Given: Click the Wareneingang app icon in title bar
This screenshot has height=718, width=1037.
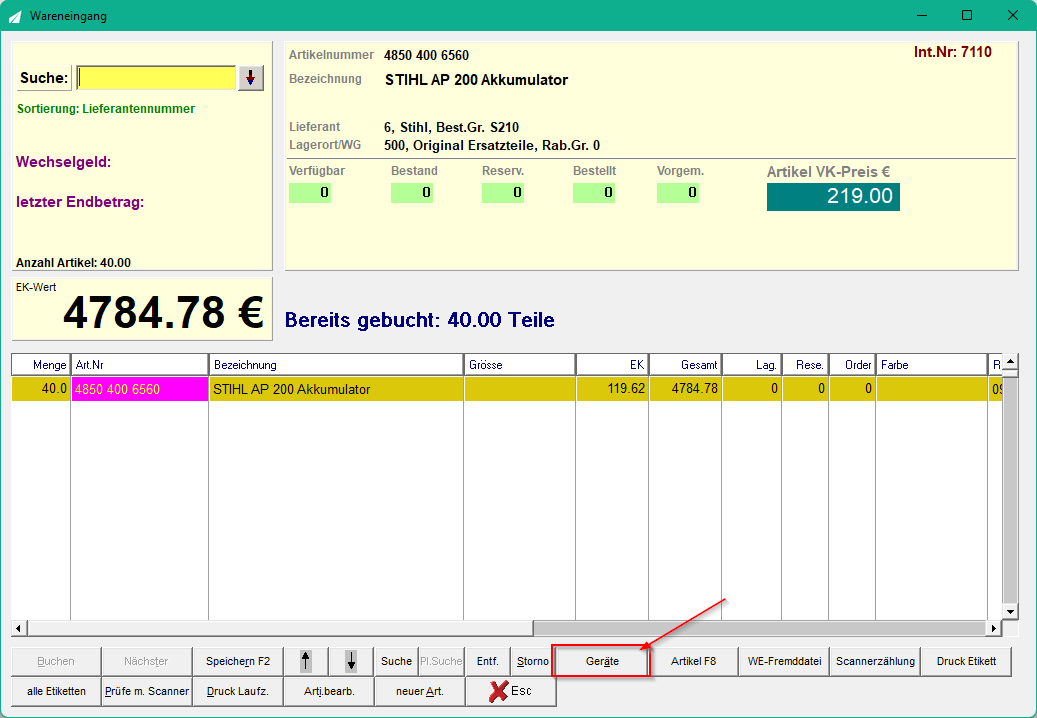Looking at the screenshot, I should pos(15,16).
